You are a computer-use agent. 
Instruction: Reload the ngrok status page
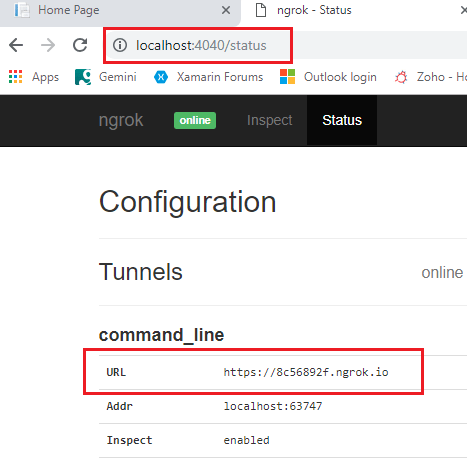pyautogui.click(x=80, y=45)
